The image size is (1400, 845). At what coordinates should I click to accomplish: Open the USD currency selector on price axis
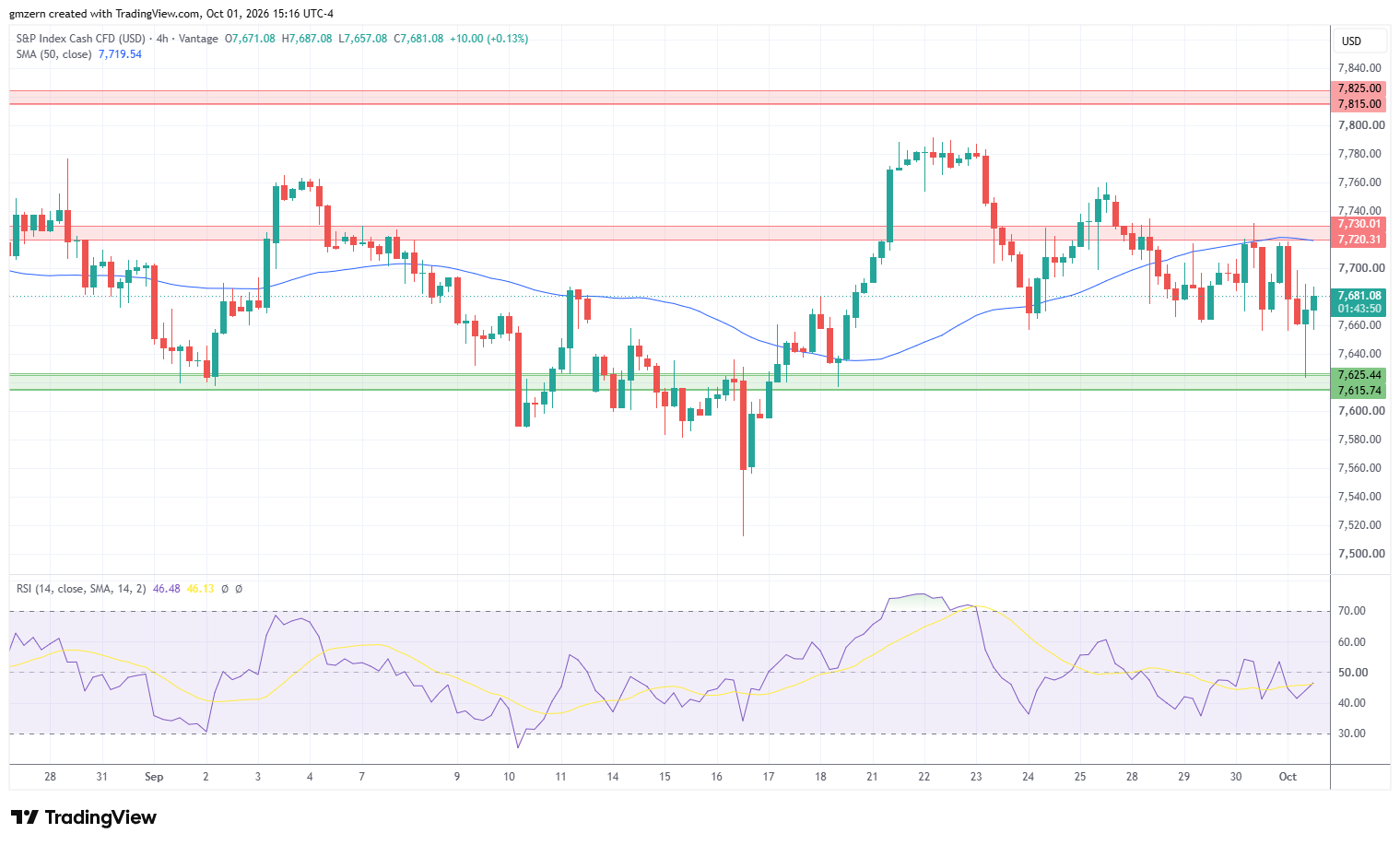[x=1359, y=41]
